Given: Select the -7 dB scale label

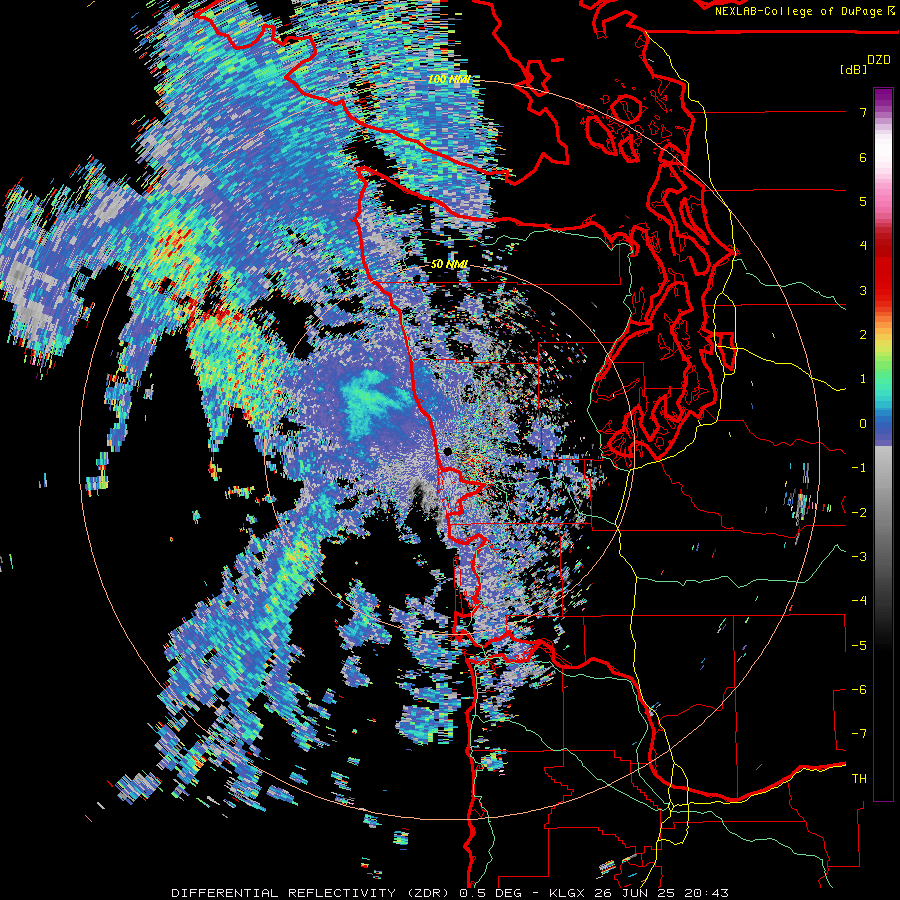Looking at the screenshot, I should click(859, 734).
